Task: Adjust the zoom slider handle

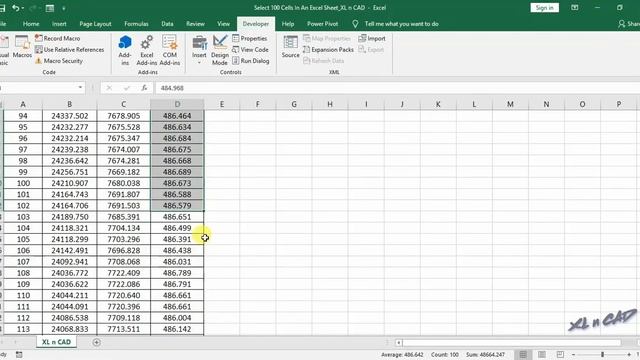Action: pos(602,355)
